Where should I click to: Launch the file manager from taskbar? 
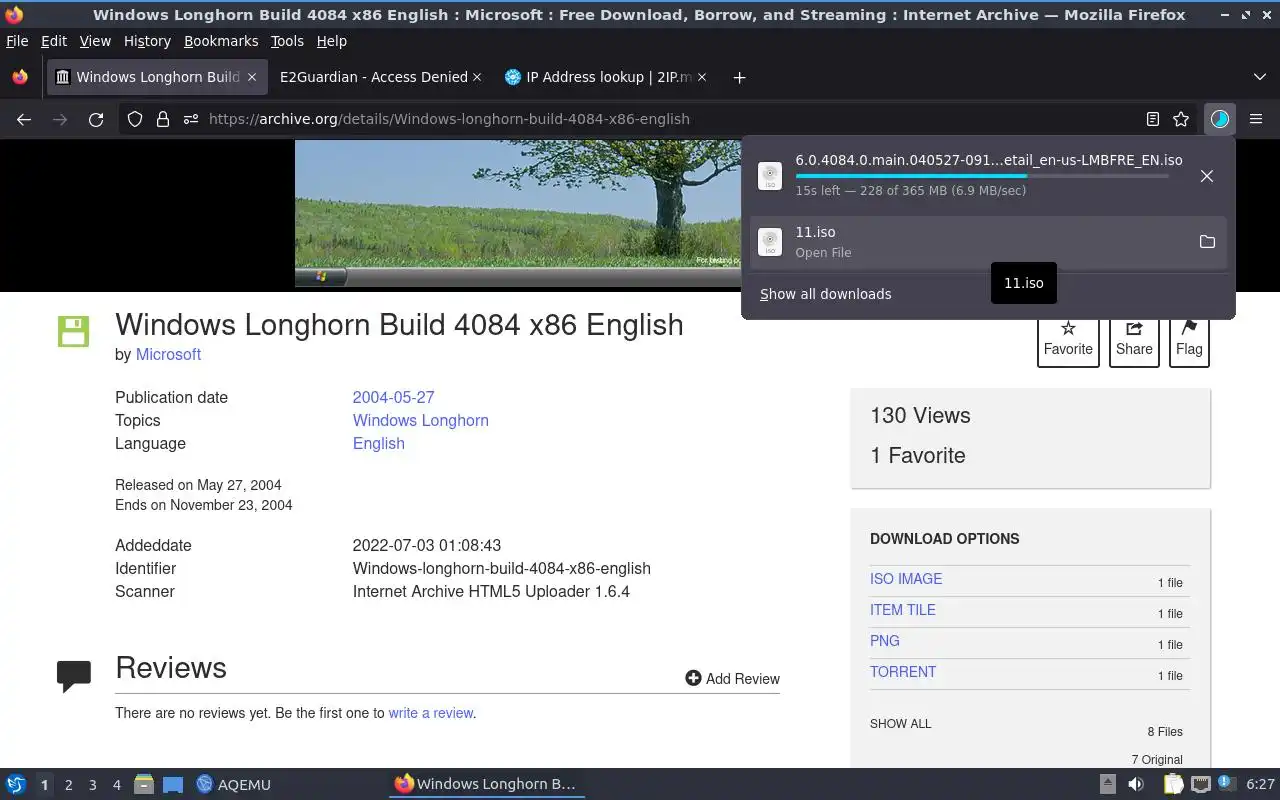tap(144, 784)
